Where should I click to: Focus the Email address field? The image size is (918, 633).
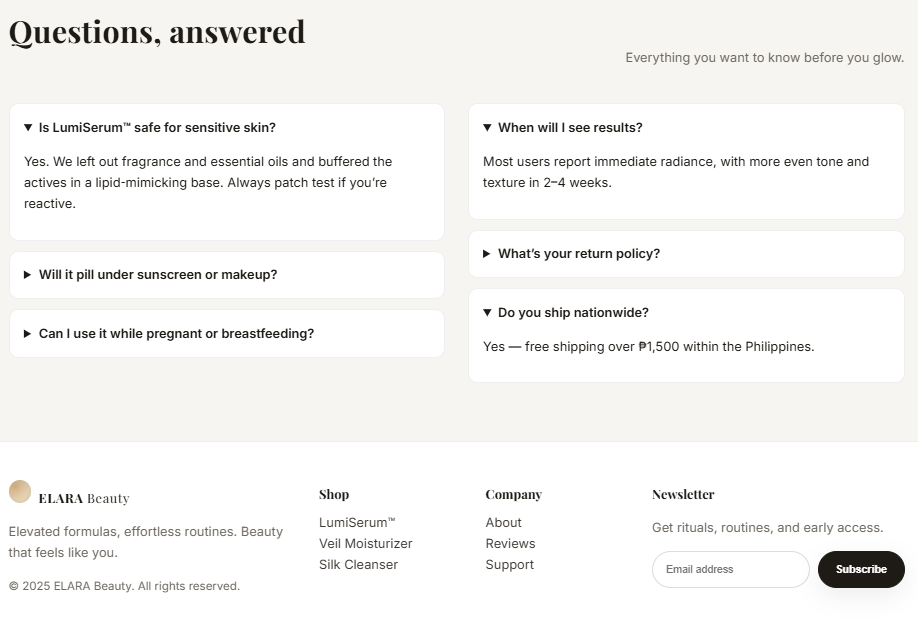pyautogui.click(x=730, y=570)
